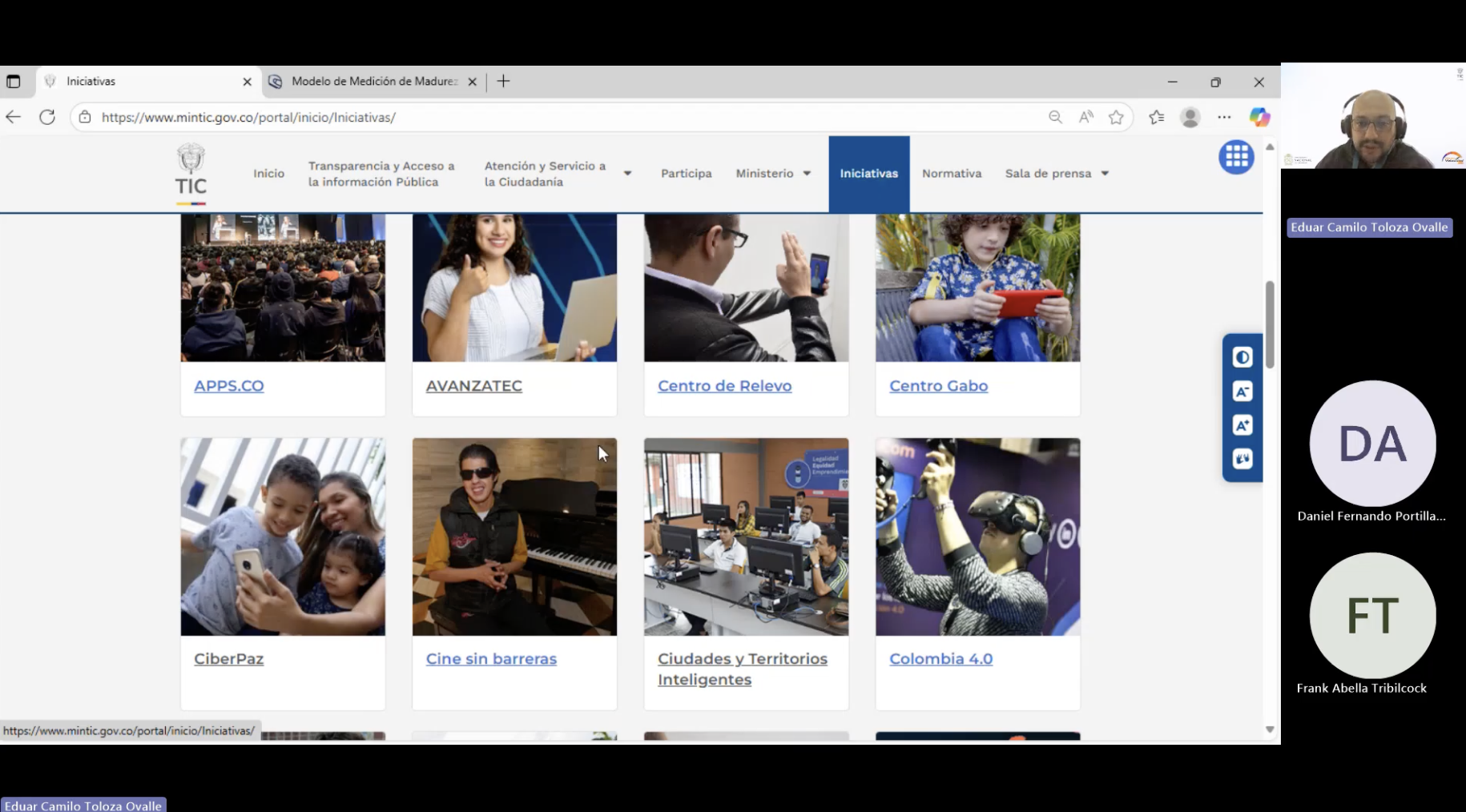The height and width of the screenshot is (812, 1466).
Task: Open the Centro de Relevo link
Action: pos(724,386)
